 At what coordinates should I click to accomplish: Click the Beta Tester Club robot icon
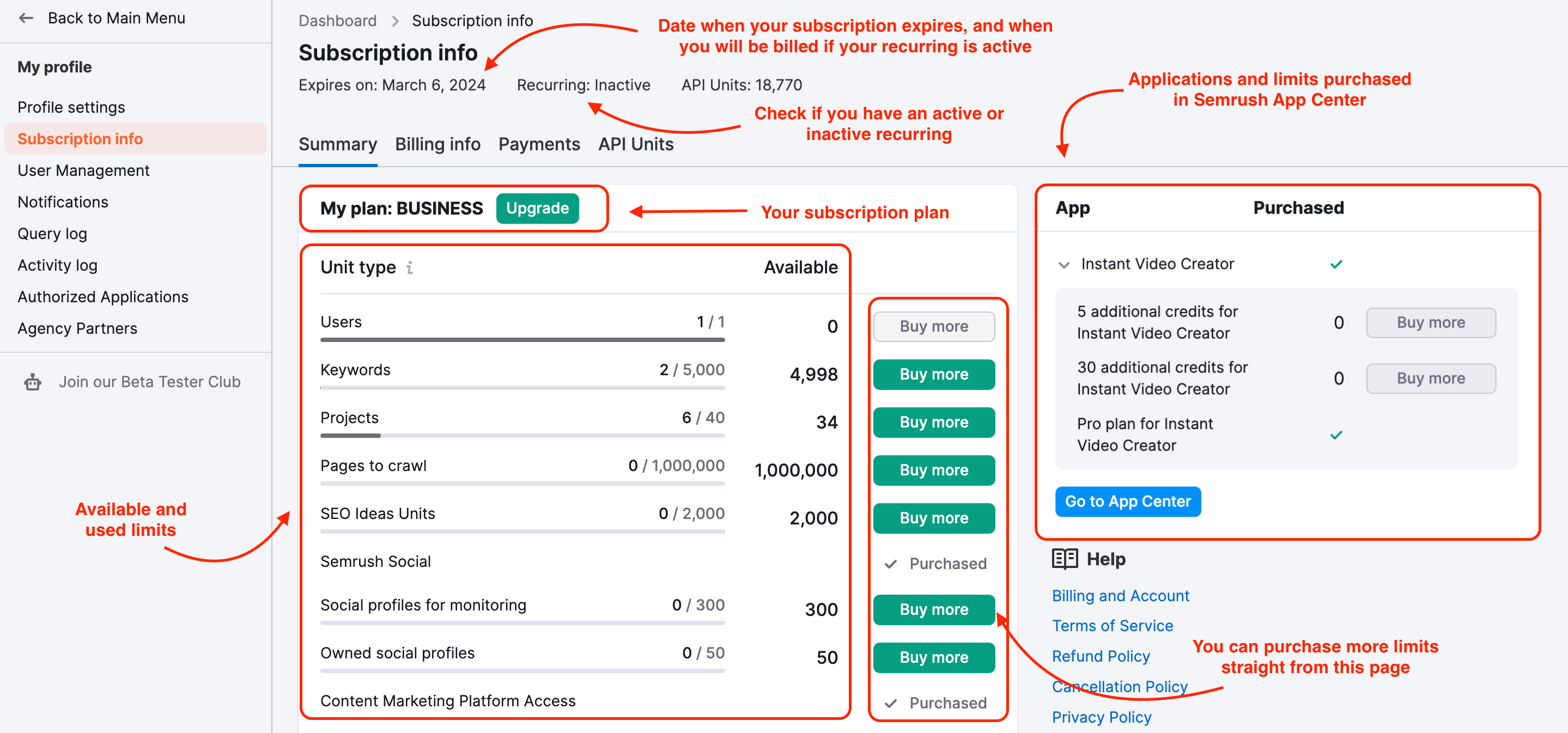point(33,382)
